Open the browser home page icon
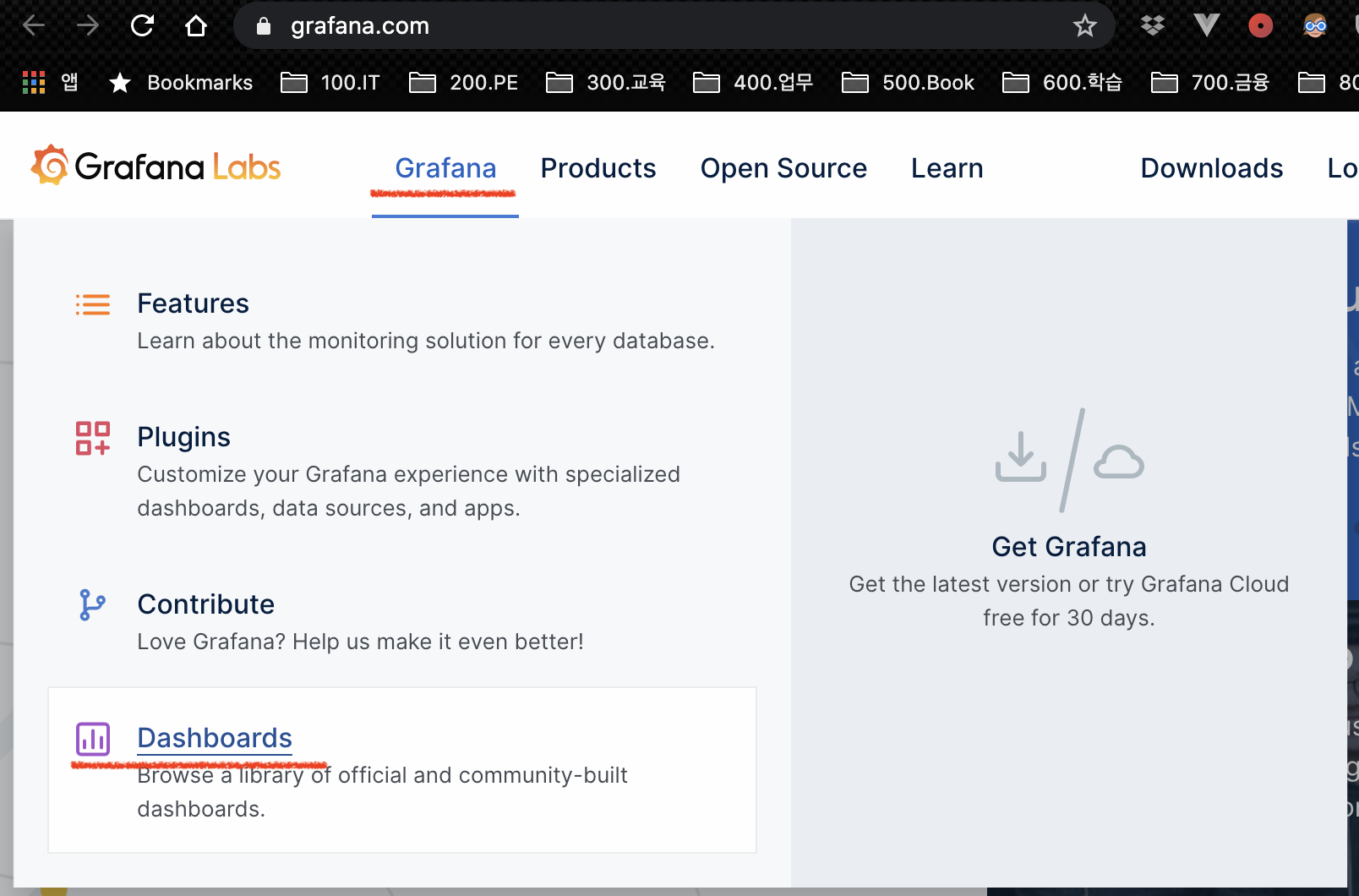Viewport: 1359px width, 896px height. pyautogui.click(x=196, y=26)
